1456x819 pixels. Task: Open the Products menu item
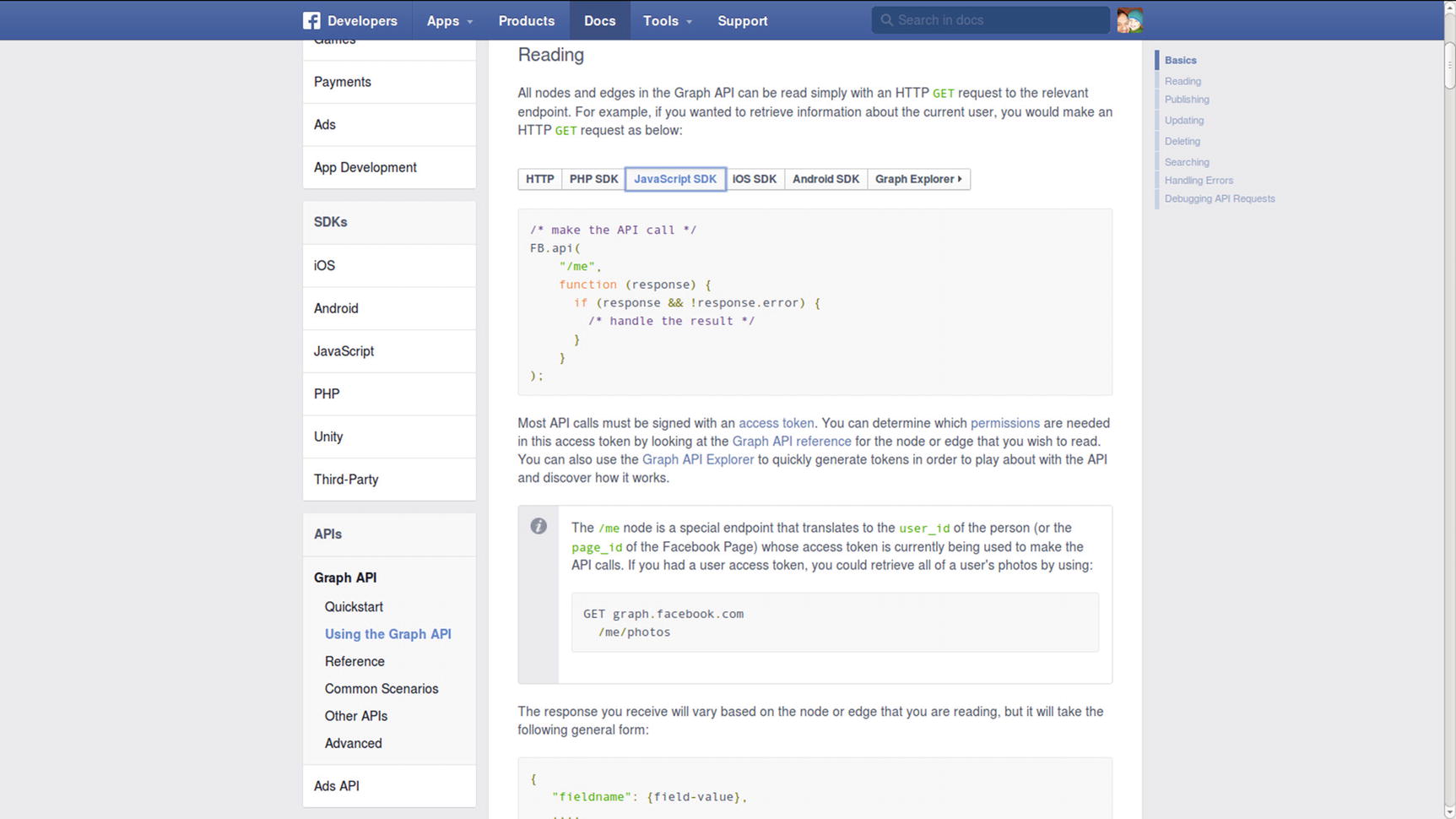(x=526, y=21)
